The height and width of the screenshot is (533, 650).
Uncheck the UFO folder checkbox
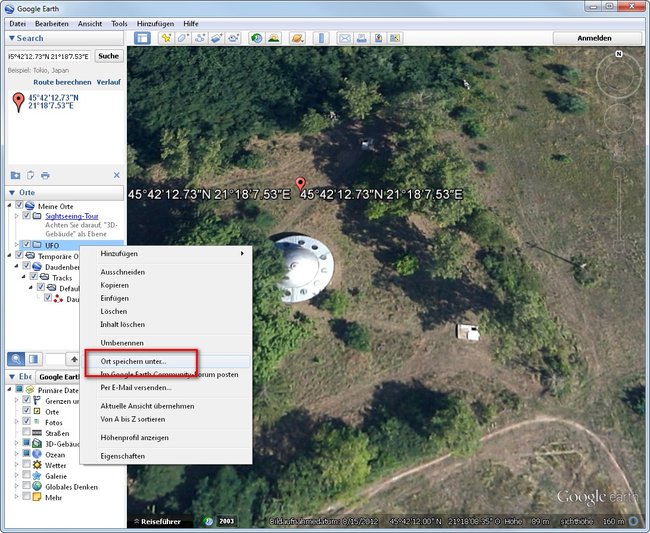click(27, 245)
